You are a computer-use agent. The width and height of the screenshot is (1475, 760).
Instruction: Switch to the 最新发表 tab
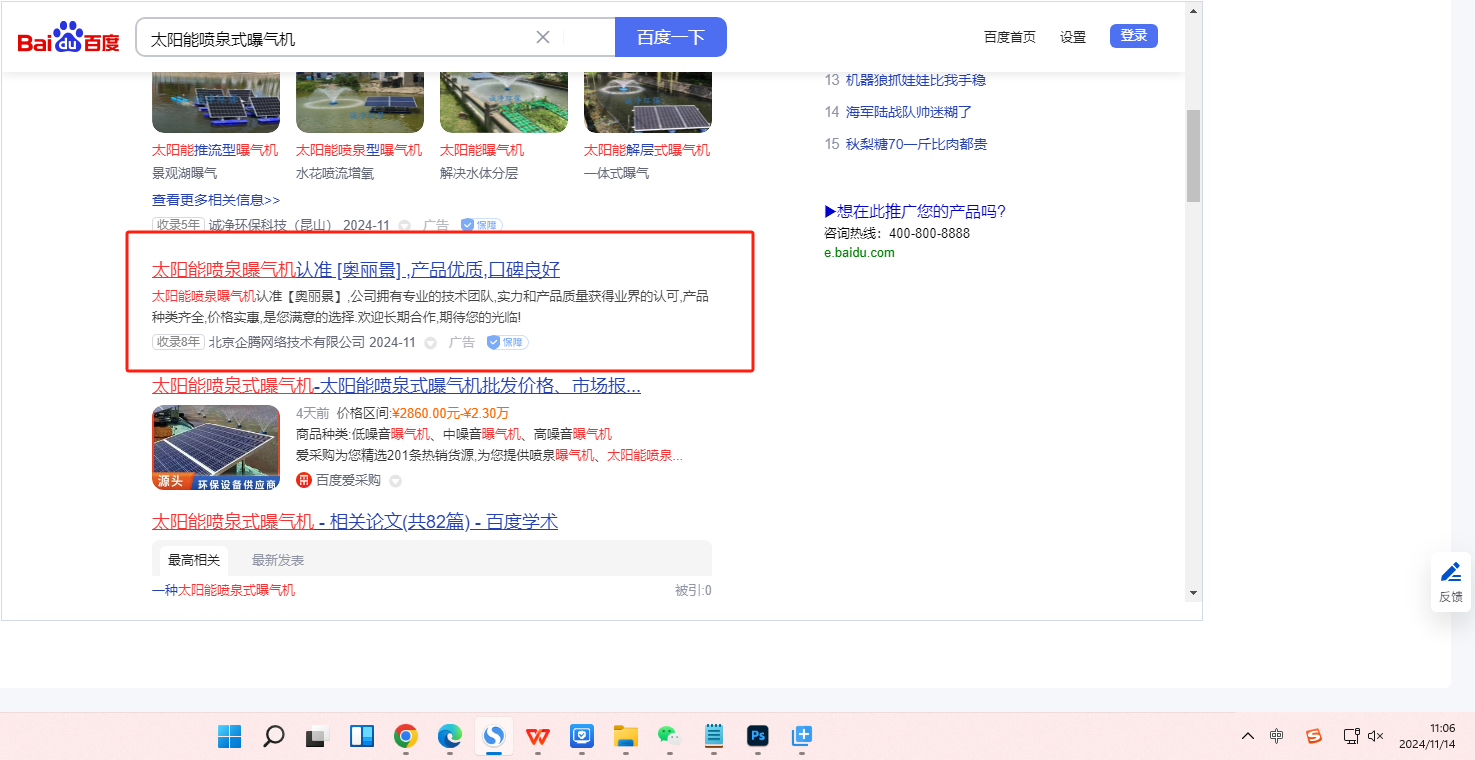pos(278,560)
